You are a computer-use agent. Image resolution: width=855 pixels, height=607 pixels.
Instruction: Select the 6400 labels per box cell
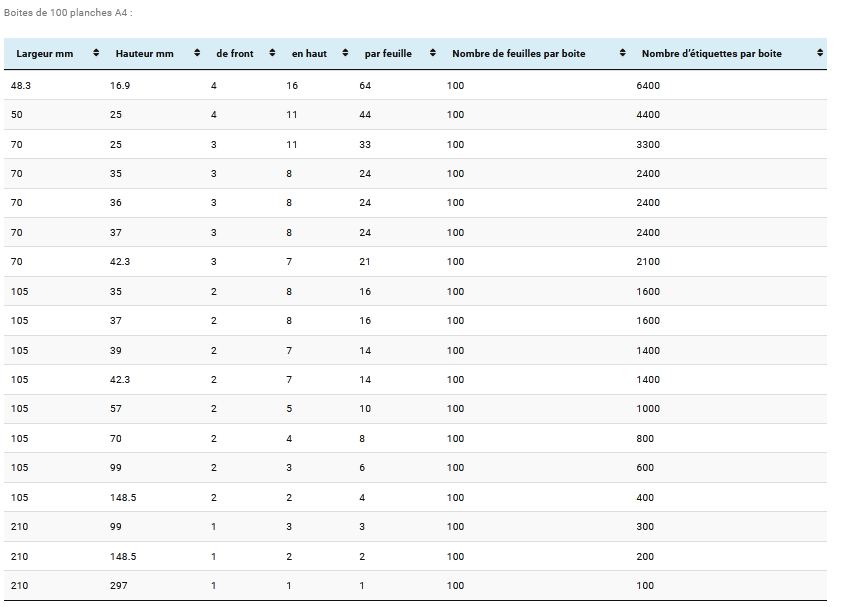[648, 86]
